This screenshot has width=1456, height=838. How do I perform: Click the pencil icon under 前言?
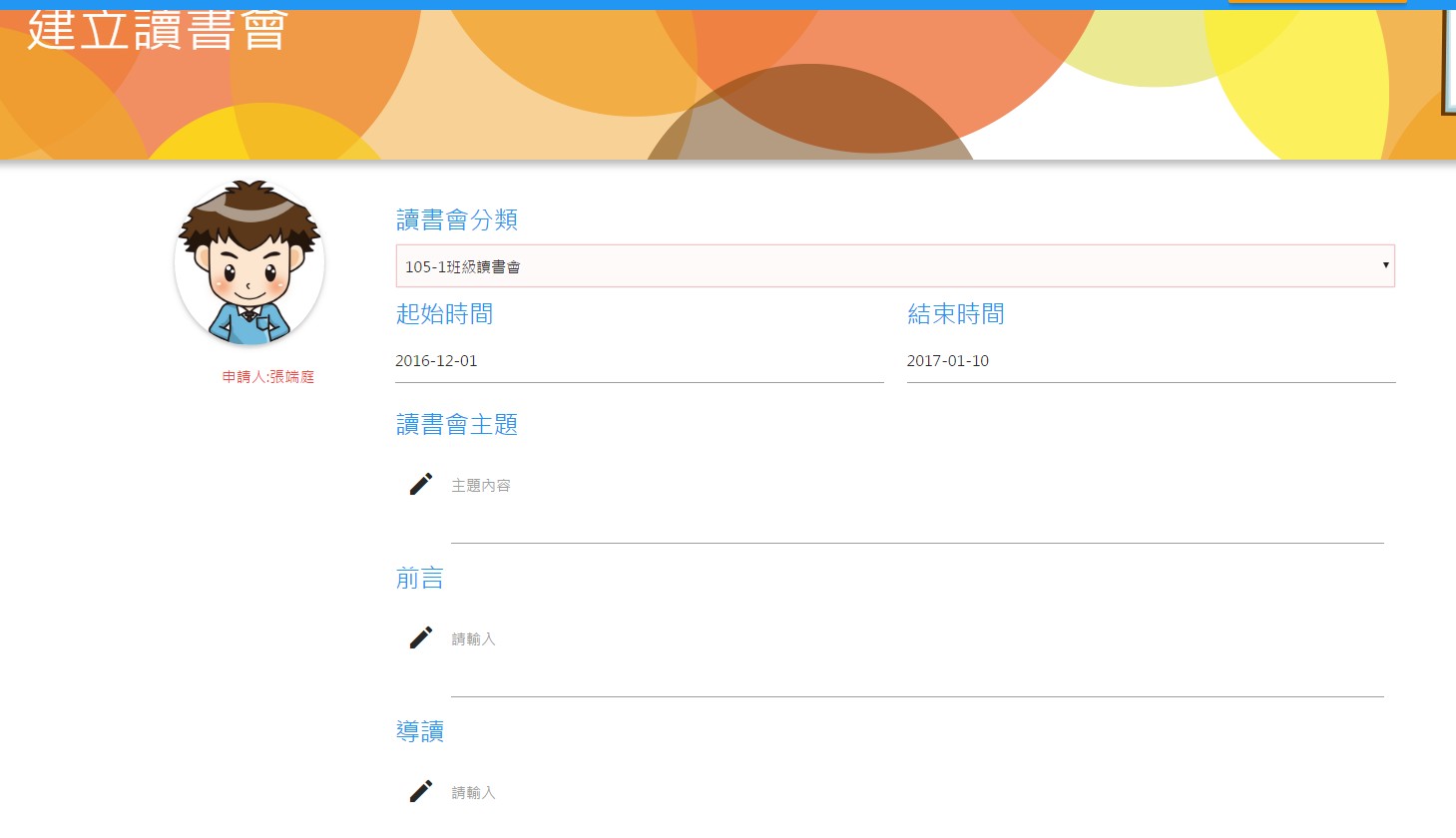(x=421, y=637)
